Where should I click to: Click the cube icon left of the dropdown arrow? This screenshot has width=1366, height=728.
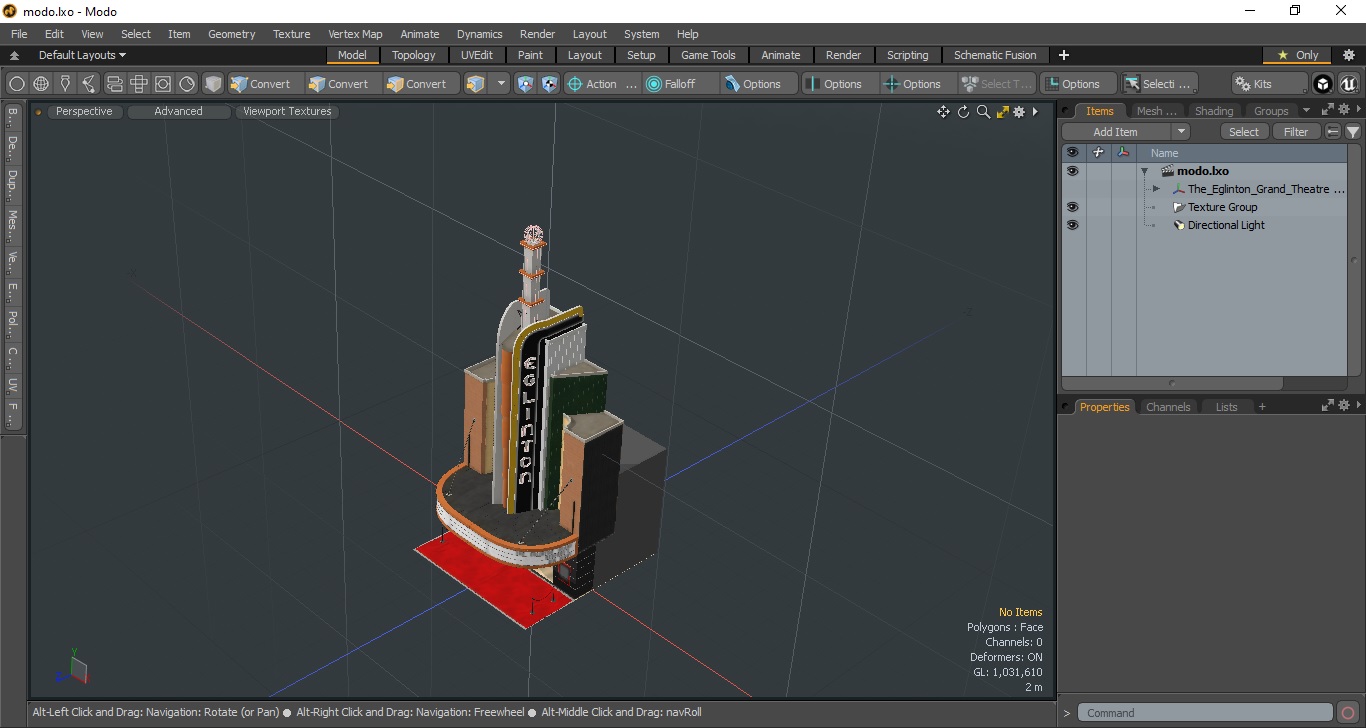coord(475,84)
